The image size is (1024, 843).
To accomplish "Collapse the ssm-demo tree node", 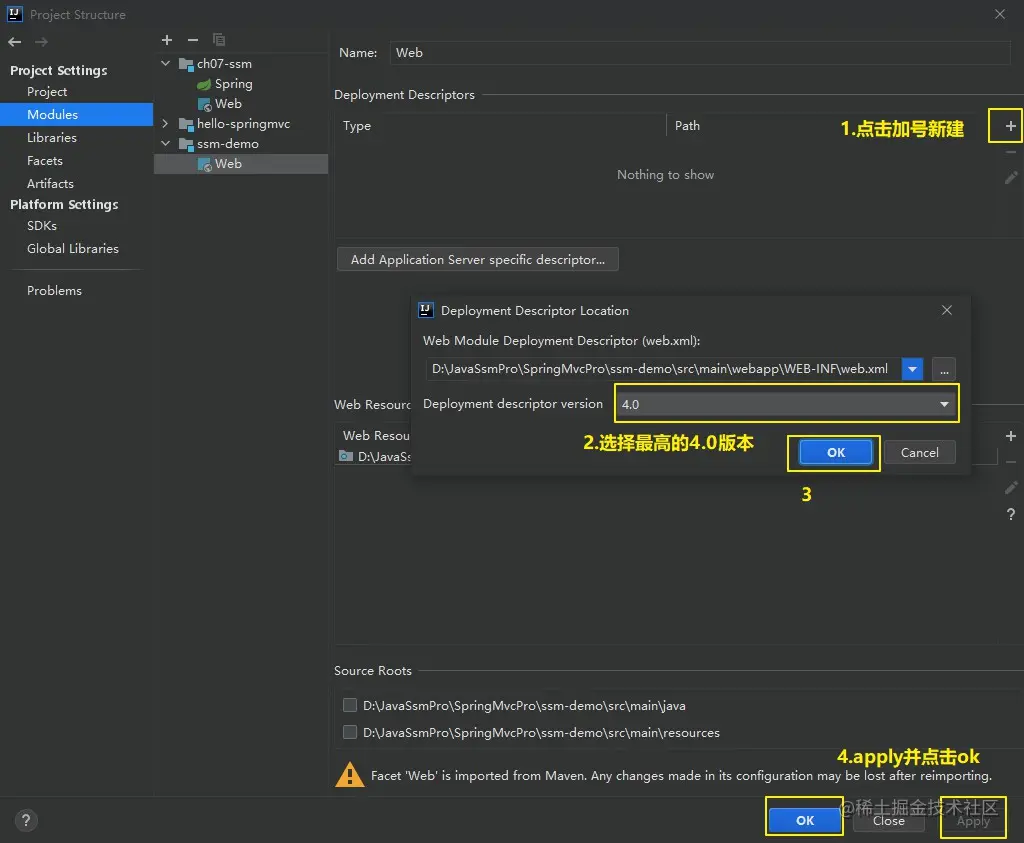I will point(165,143).
